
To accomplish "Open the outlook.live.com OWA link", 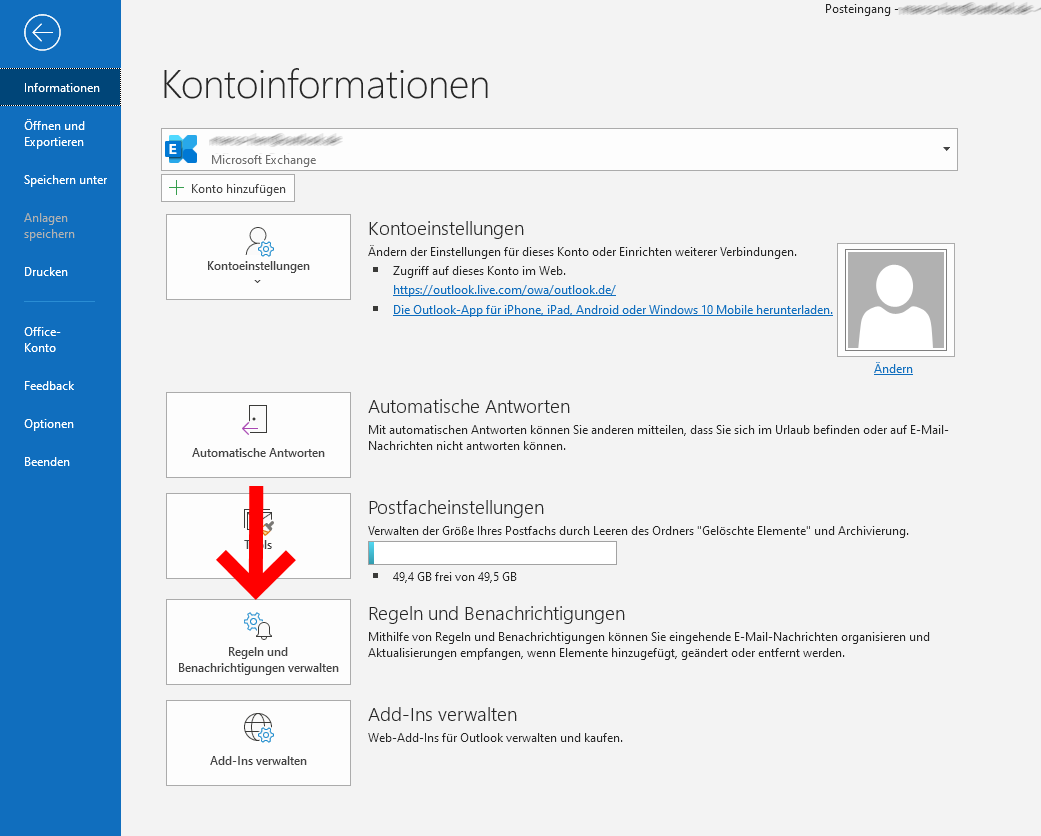I will click(504, 290).
